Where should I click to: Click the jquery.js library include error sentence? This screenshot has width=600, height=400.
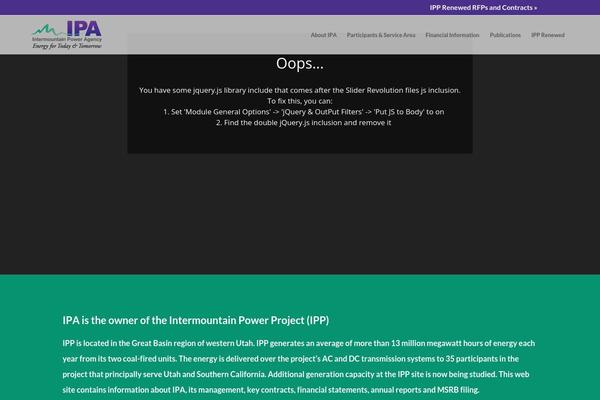[300, 90]
